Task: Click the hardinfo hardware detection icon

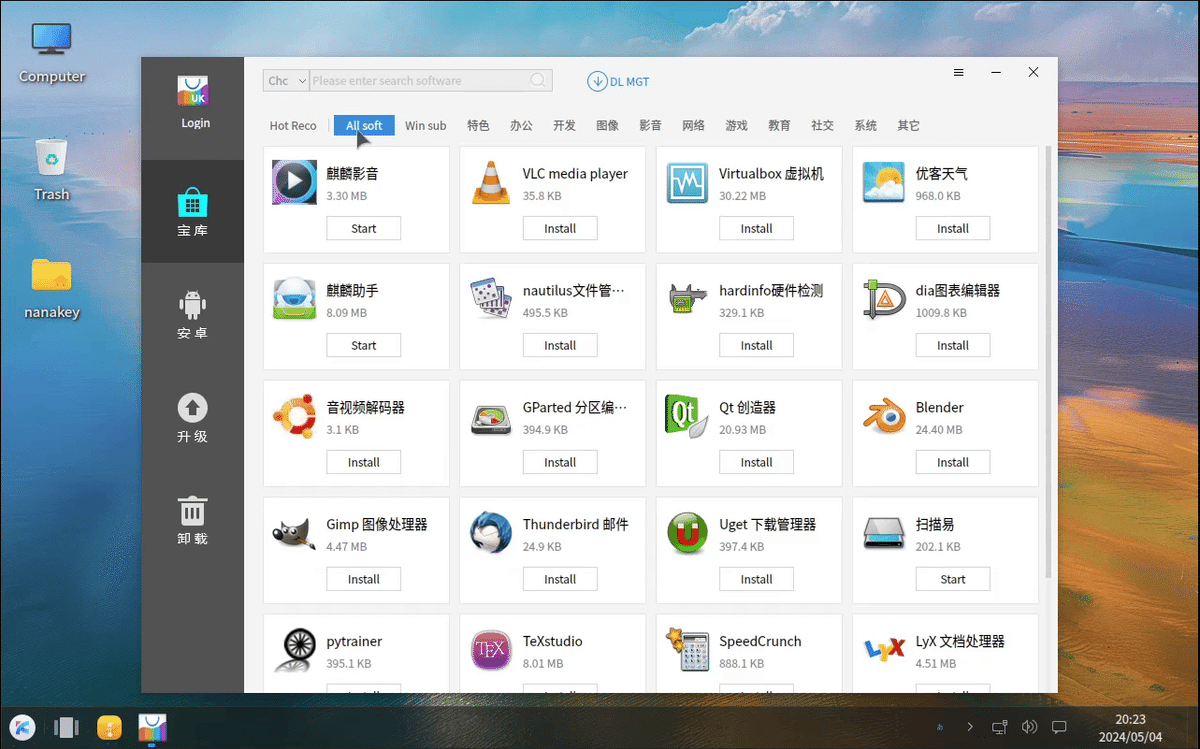Action: [687, 299]
